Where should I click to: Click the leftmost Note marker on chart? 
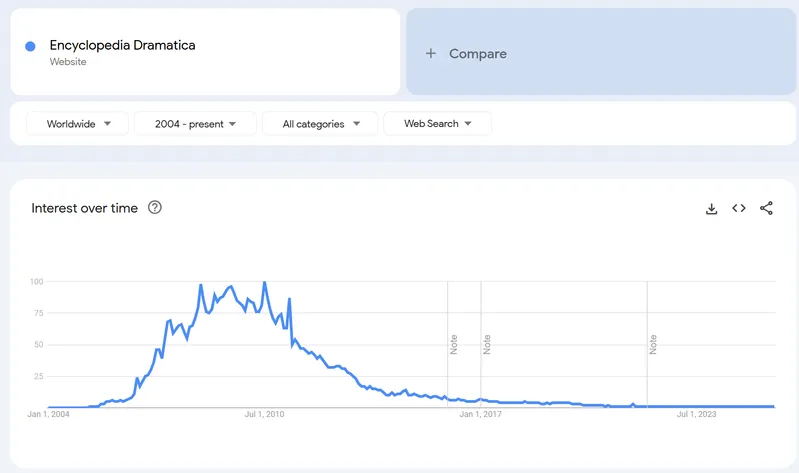coord(454,344)
